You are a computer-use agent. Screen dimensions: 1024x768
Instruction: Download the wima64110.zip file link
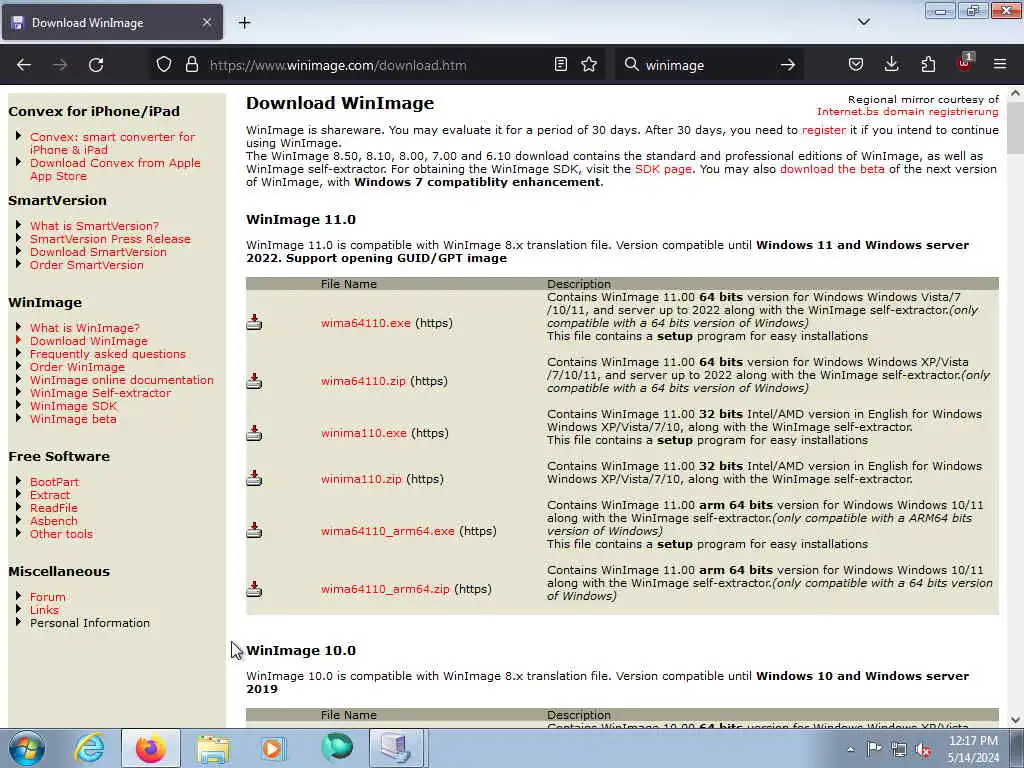[363, 381]
